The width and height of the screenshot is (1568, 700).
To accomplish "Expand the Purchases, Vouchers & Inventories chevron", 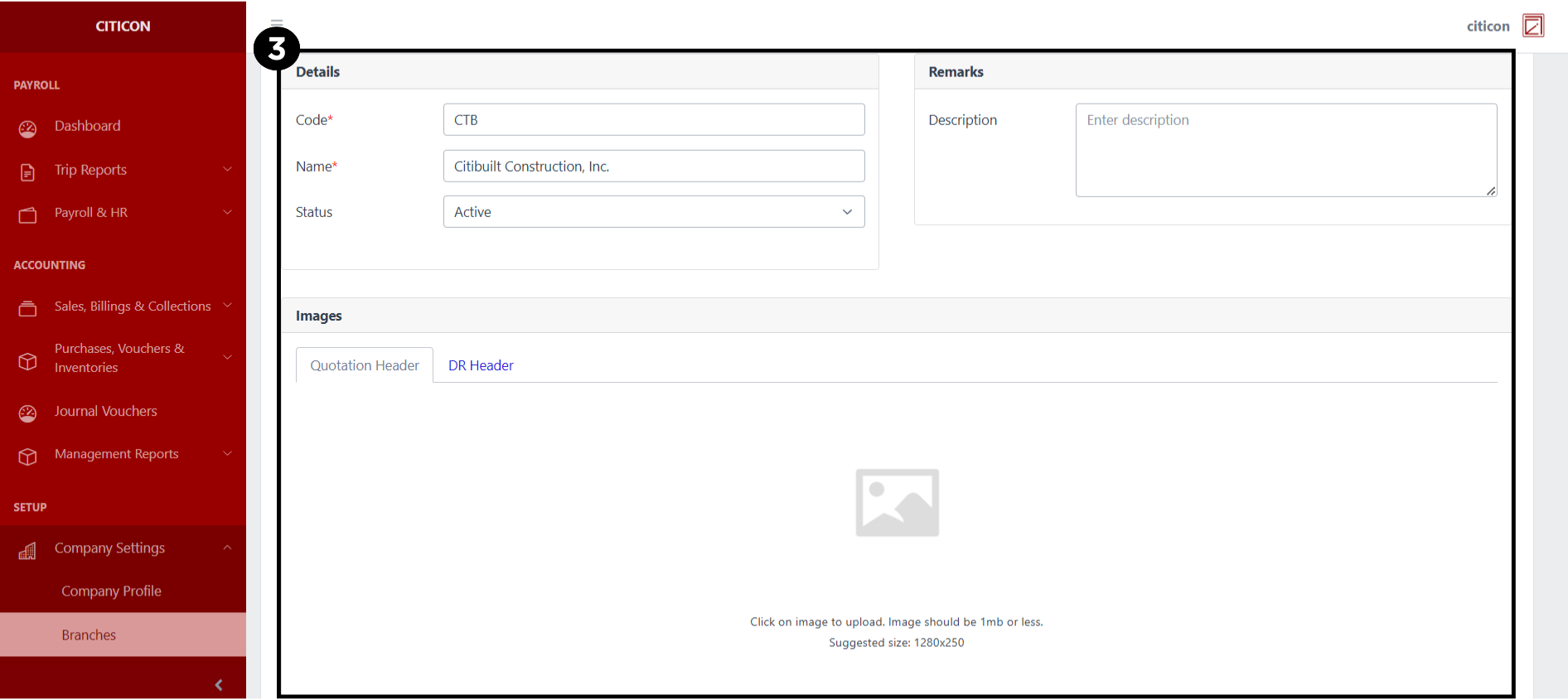I will 227,357.
